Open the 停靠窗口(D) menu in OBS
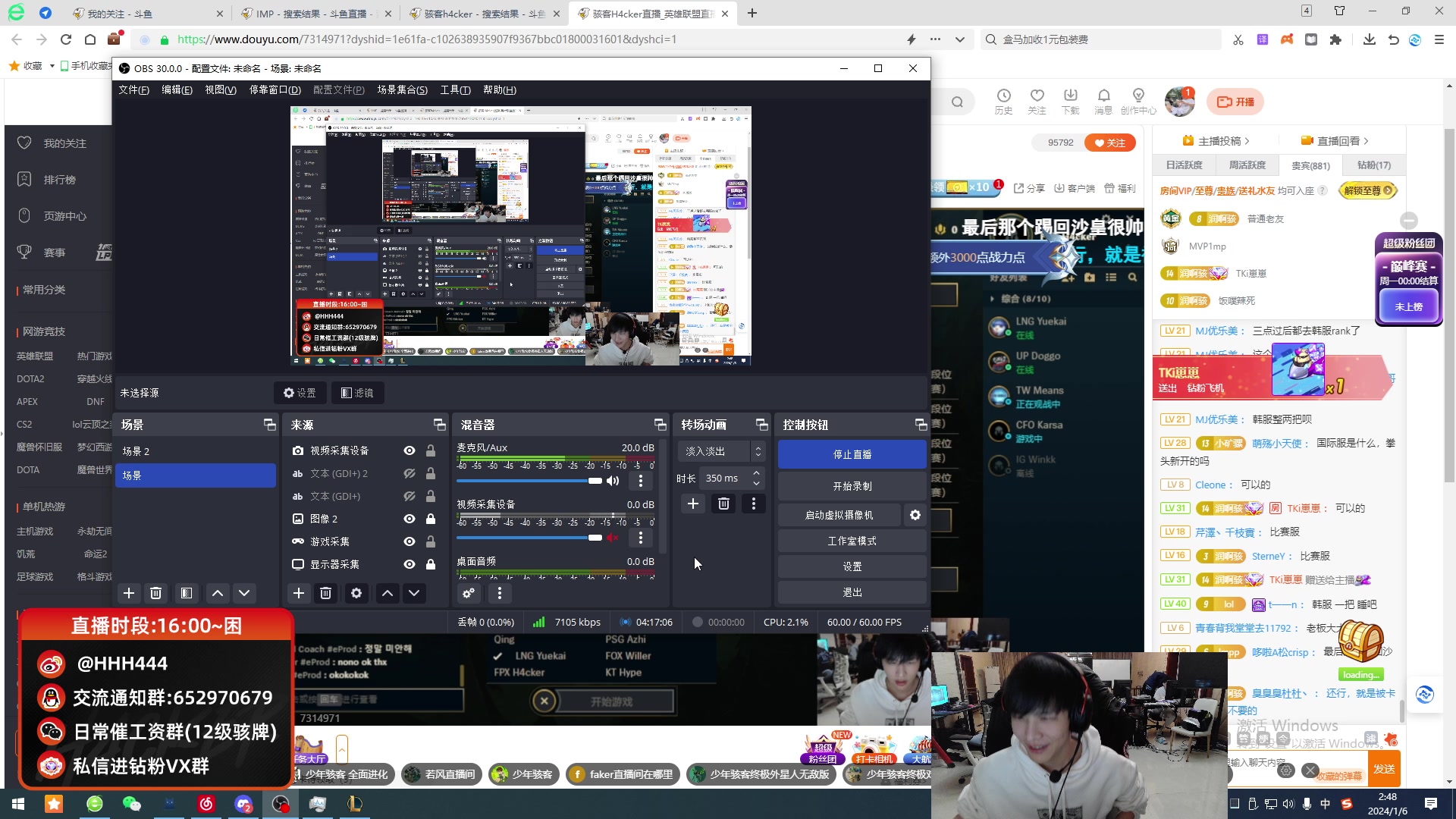This screenshot has height=819, width=1456. [x=275, y=89]
